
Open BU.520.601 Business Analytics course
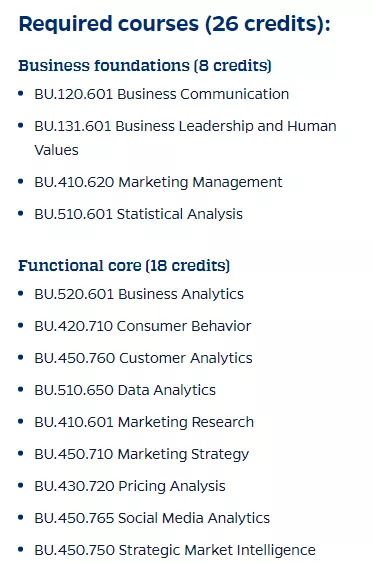point(139,294)
